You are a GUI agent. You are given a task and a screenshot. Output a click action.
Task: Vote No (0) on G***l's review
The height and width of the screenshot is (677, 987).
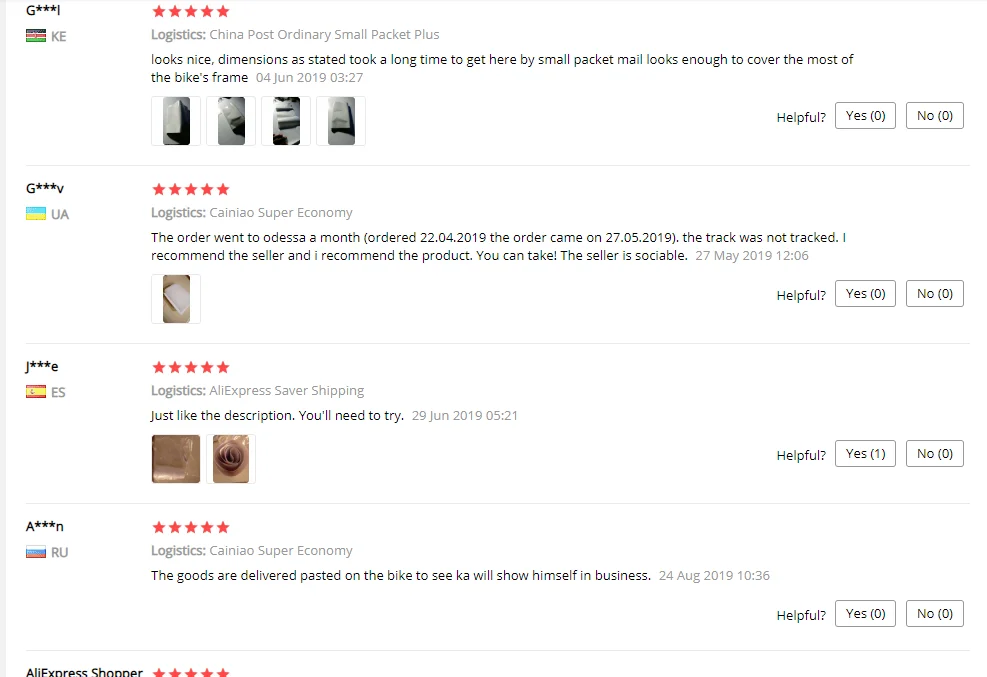(935, 116)
